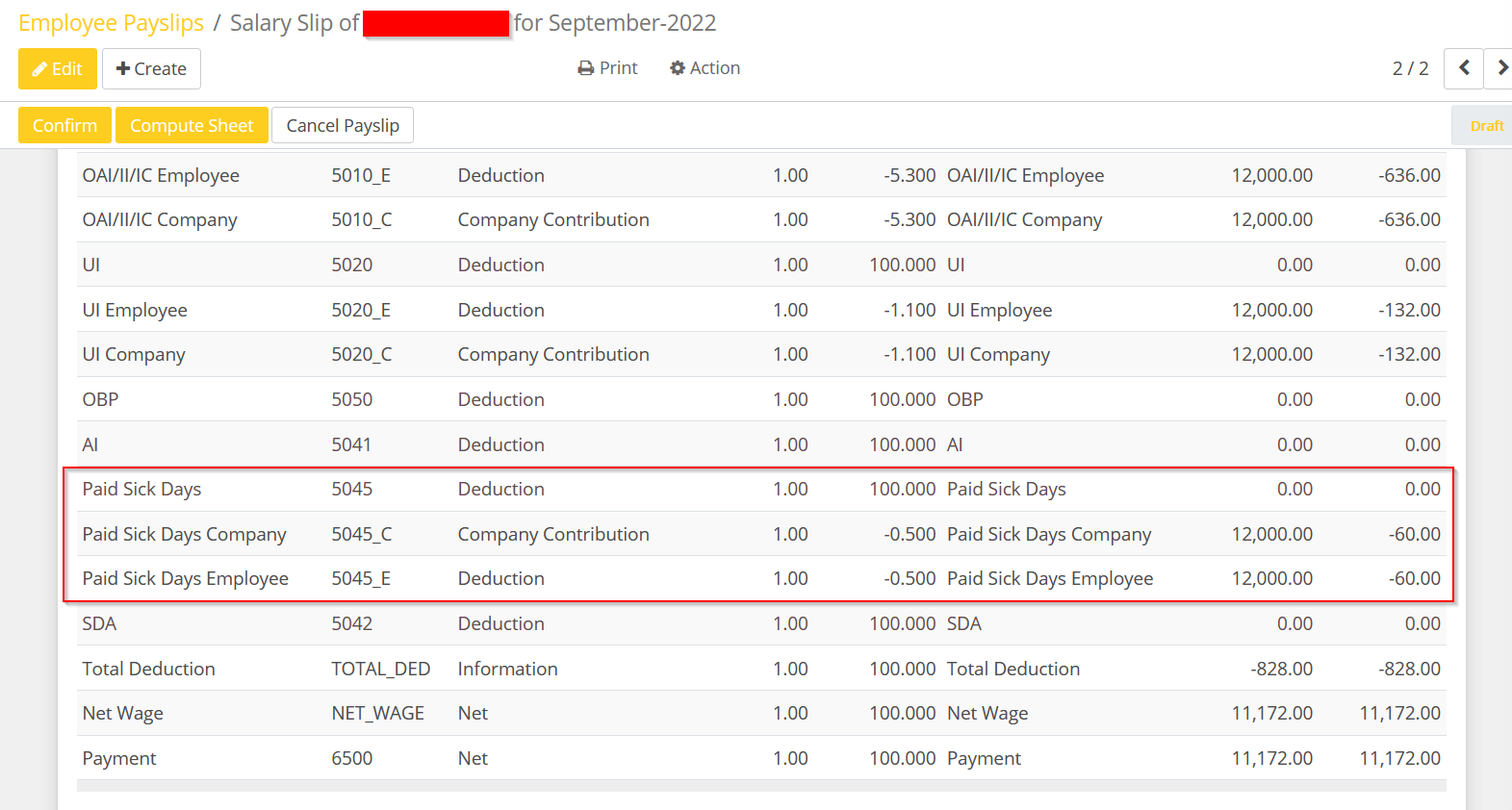Open the Action gear menu

[705, 68]
